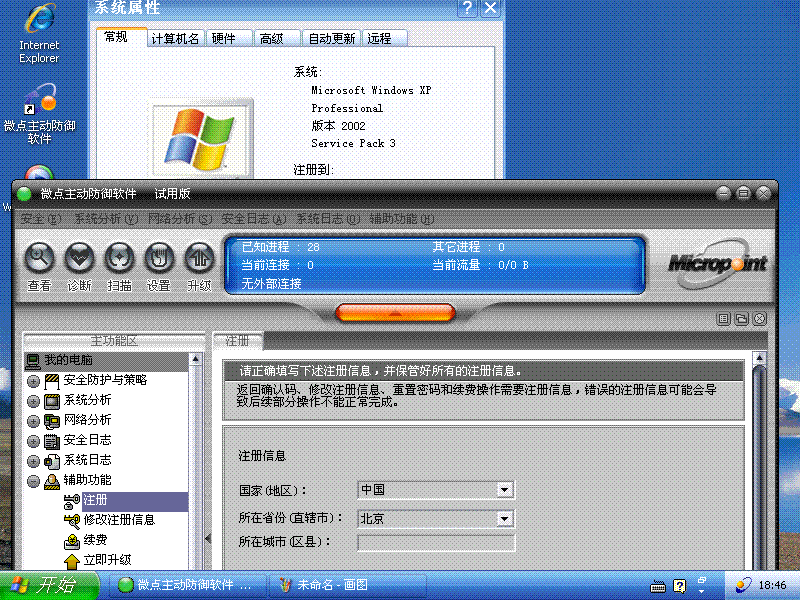Image resolution: width=800 pixels, height=600 pixels.
Task: Select 我的电脑 in the function tree
Action: 68,360
